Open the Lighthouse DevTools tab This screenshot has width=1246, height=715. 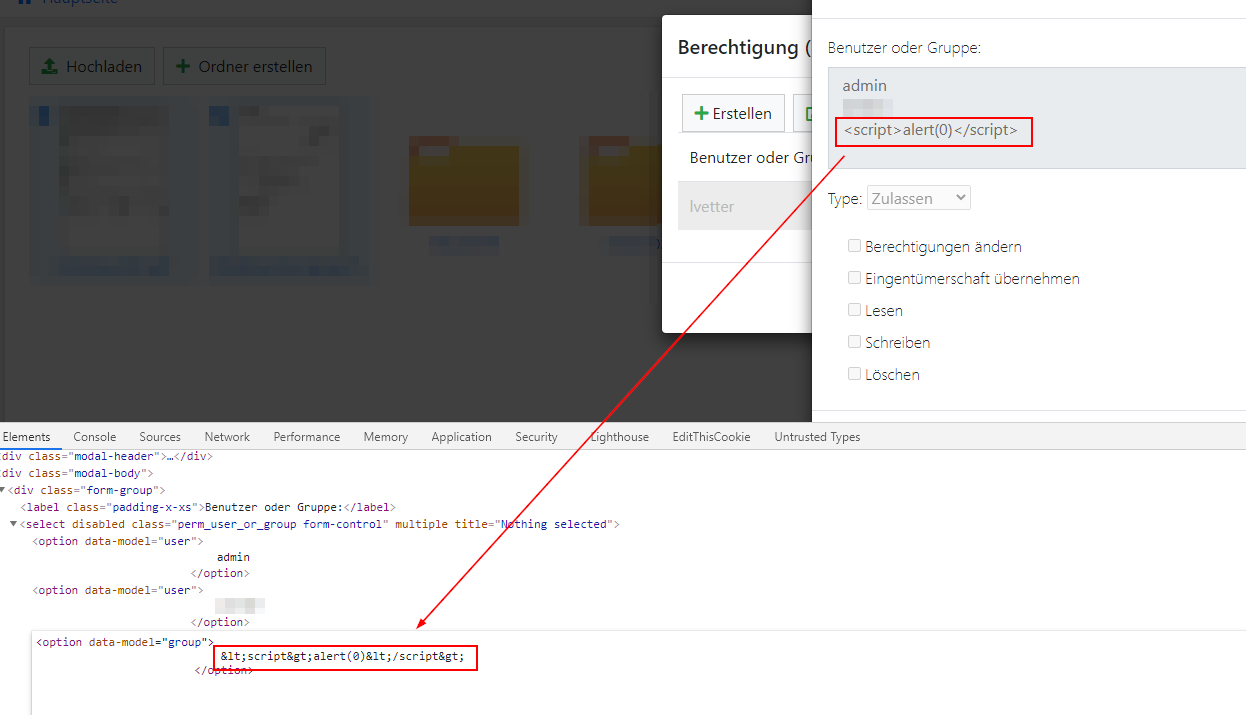619,437
